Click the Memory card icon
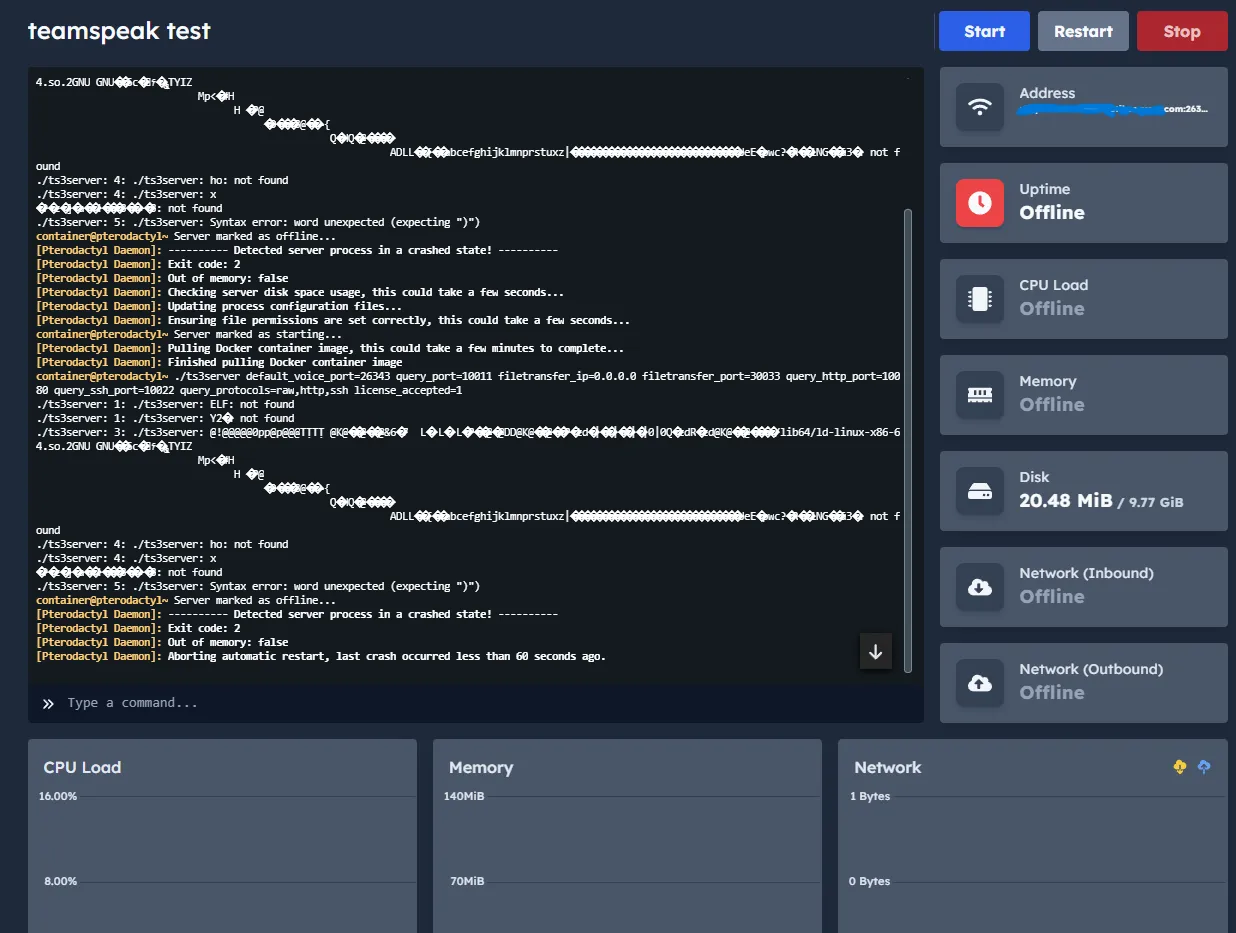The height and width of the screenshot is (933, 1236). 980,395
